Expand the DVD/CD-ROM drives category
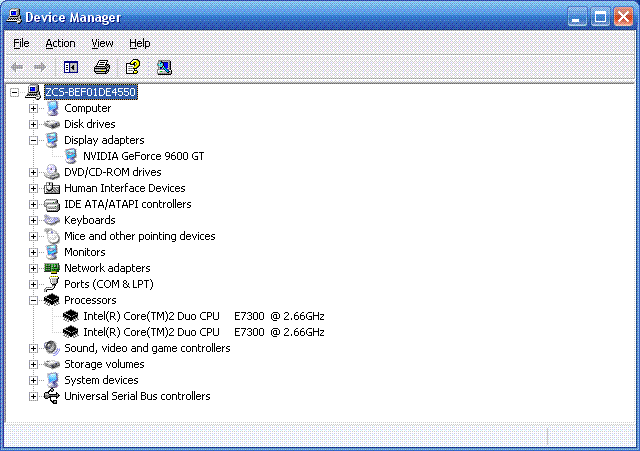 pyautogui.click(x=33, y=172)
